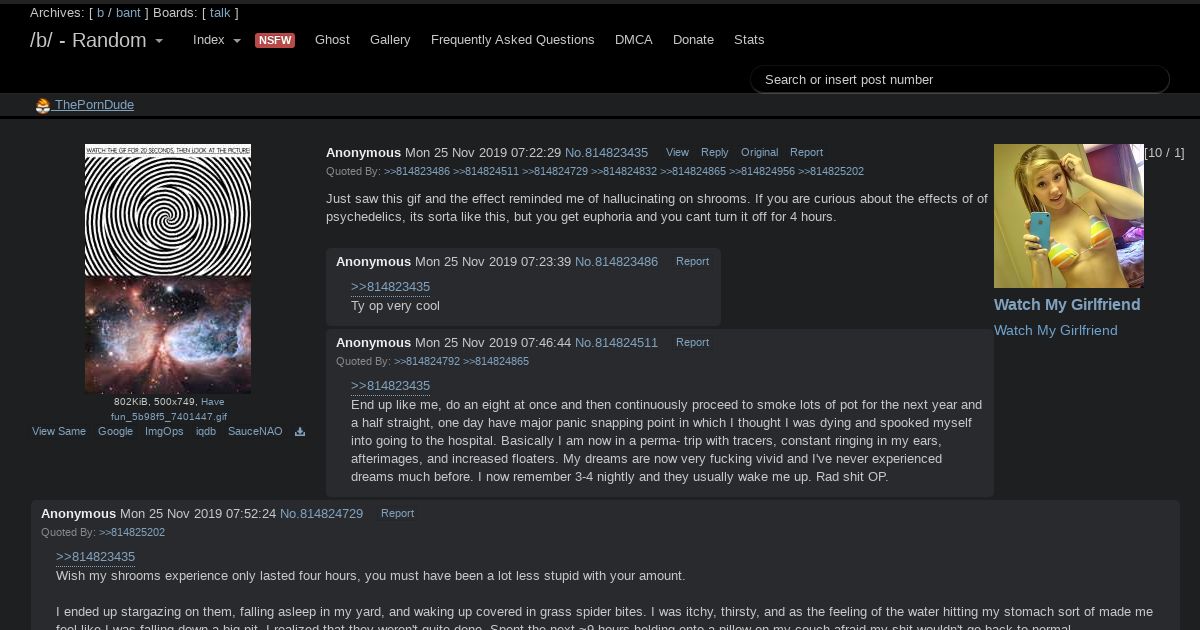Follow quoted-by link >>814824832 in OP
Screen dimensions: 1200x630
click(x=624, y=172)
